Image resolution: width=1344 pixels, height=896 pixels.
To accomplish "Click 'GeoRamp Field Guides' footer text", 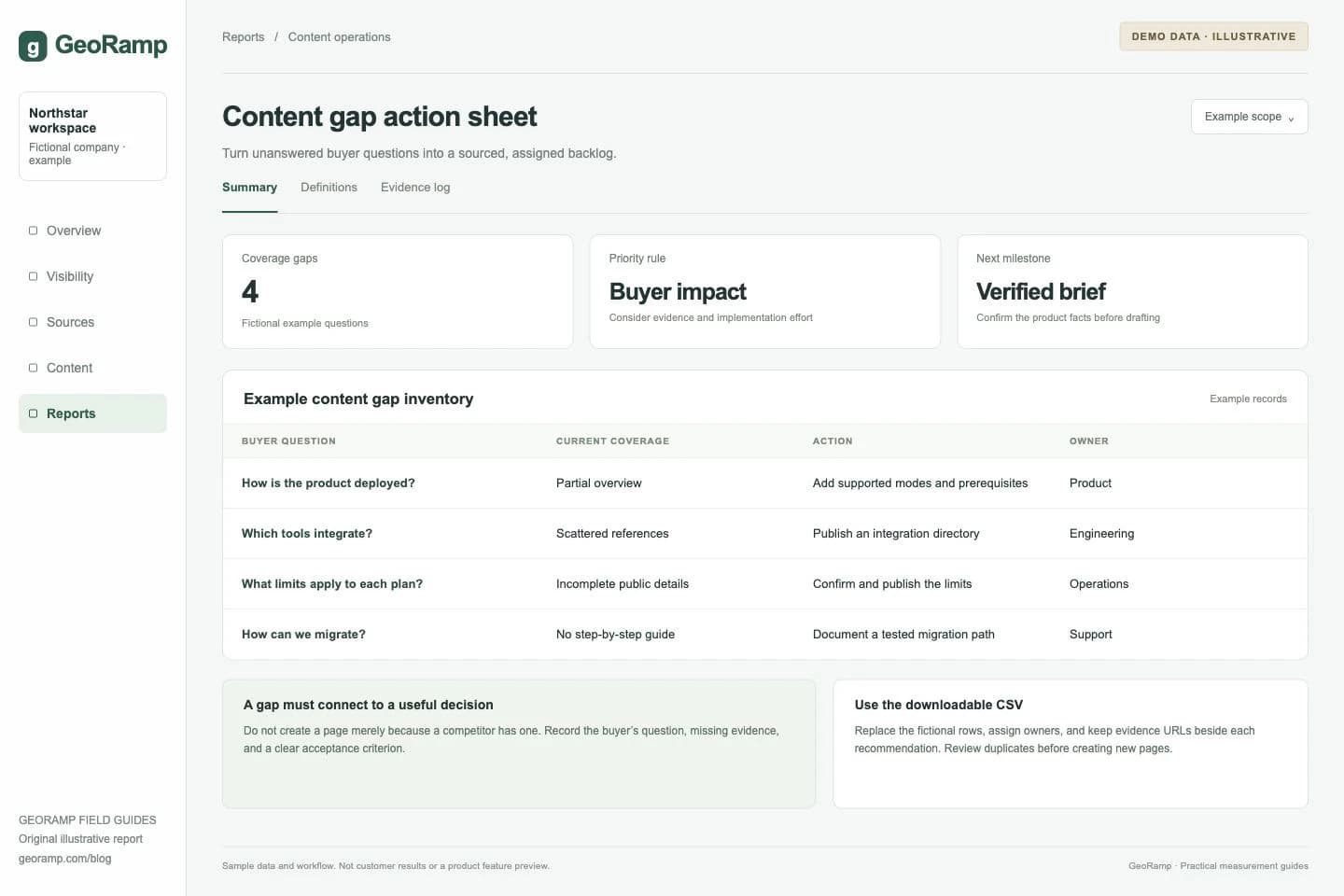I will [88, 820].
